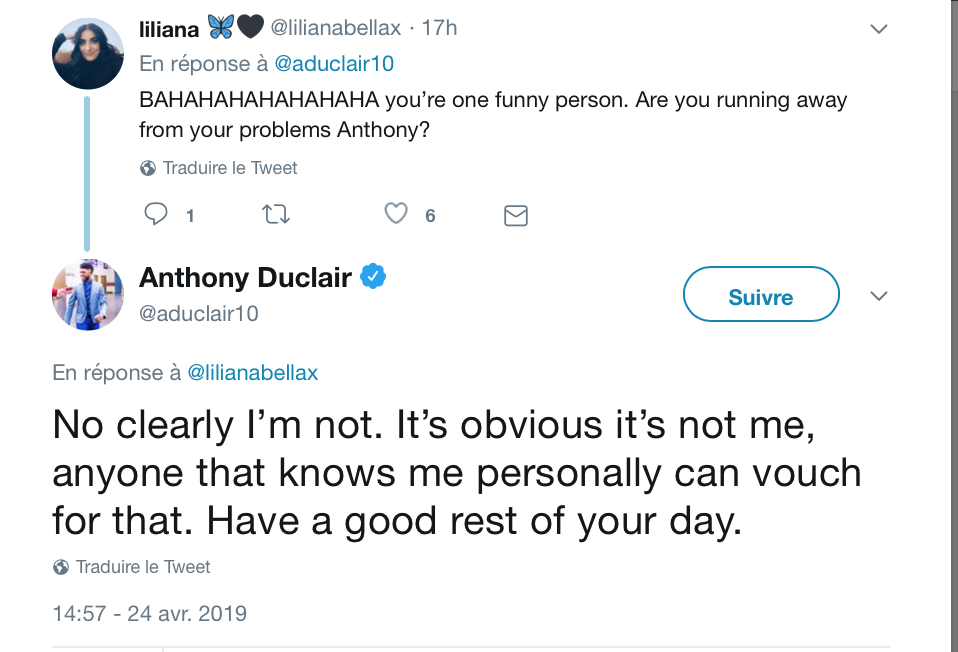Translate liliana's tweet via Traduire le Tweet
958x652 pixels.
[x=230, y=168]
